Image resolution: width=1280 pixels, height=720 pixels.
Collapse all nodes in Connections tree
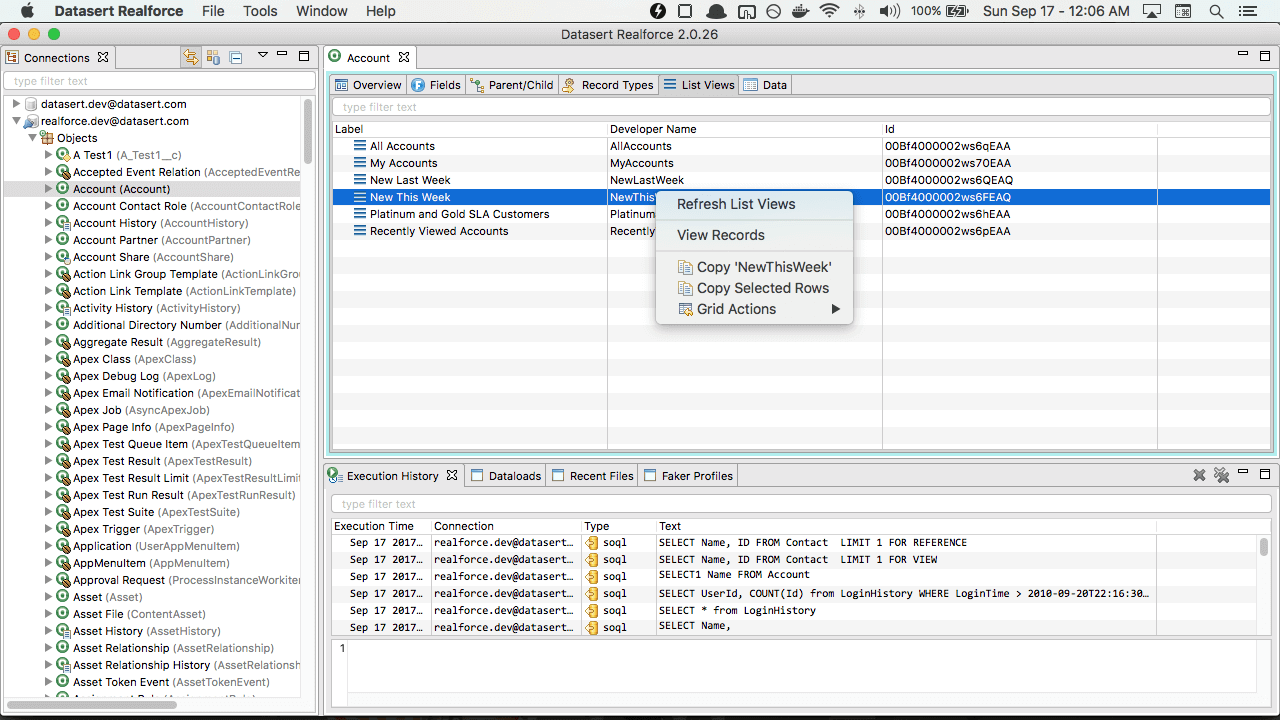tap(236, 58)
